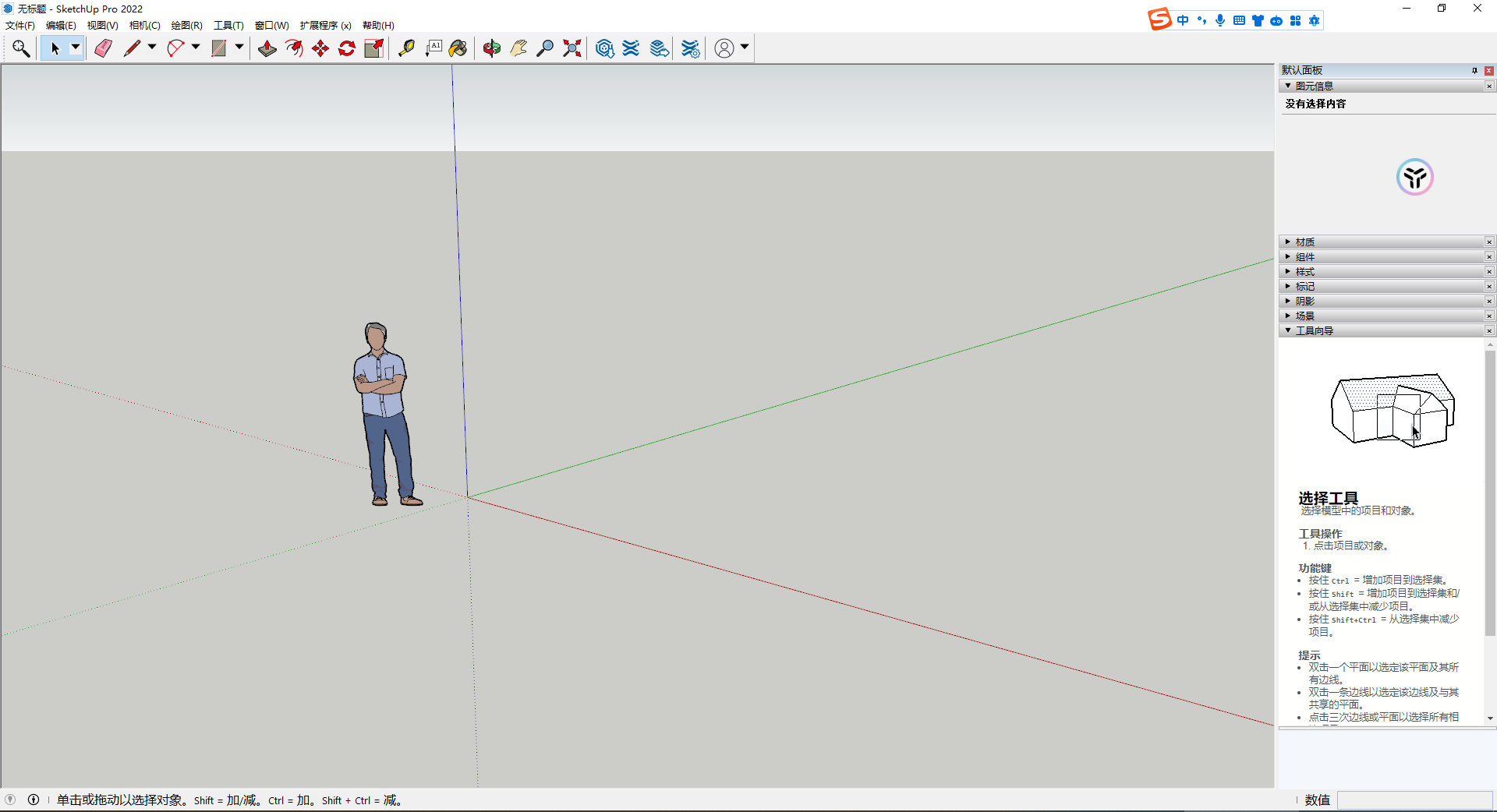Pin the 默认面板 tray
This screenshot has width=1497, height=812.
pyautogui.click(x=1474, y=70)
